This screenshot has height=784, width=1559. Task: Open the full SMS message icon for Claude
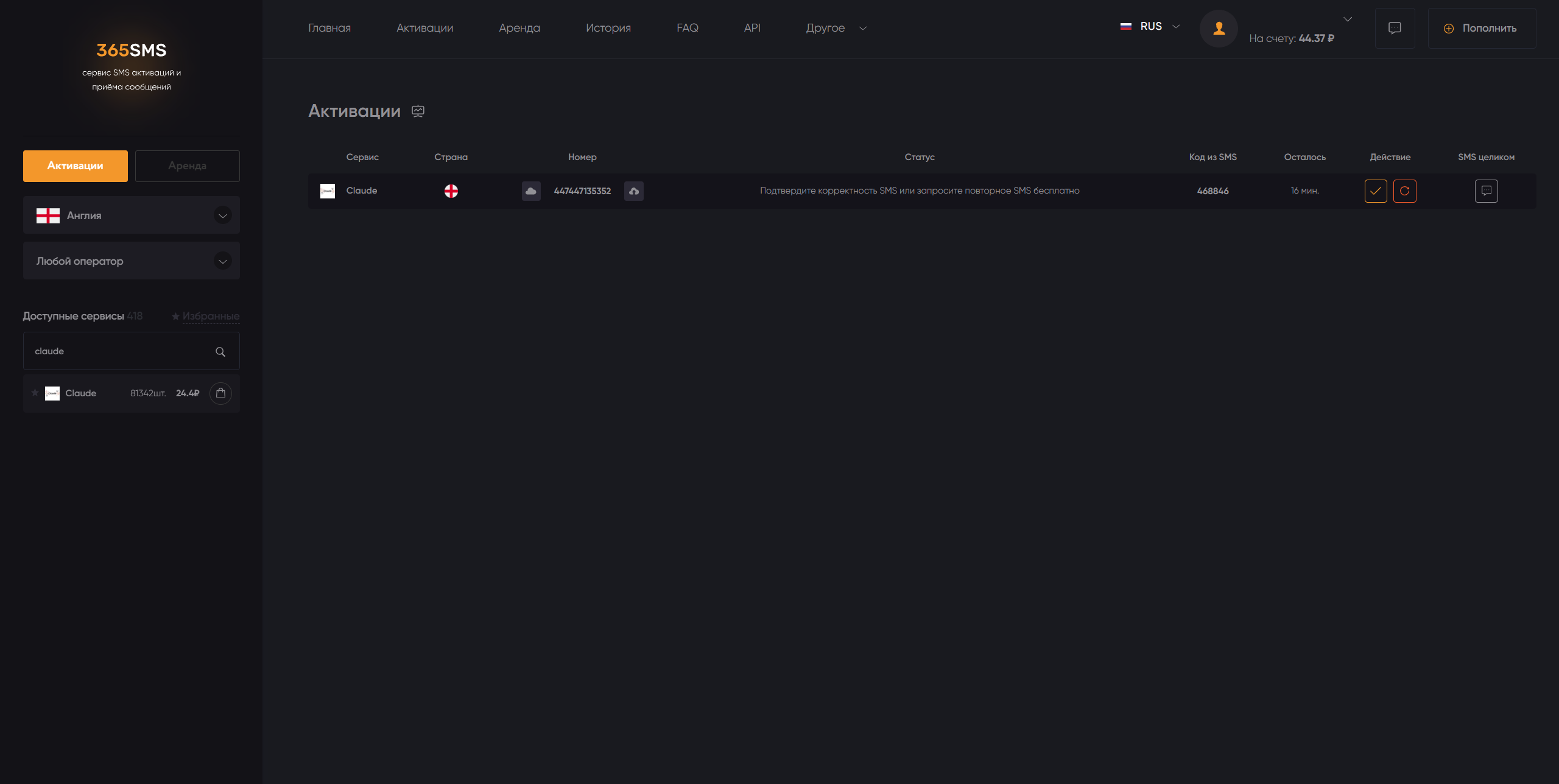point(1487,191)
